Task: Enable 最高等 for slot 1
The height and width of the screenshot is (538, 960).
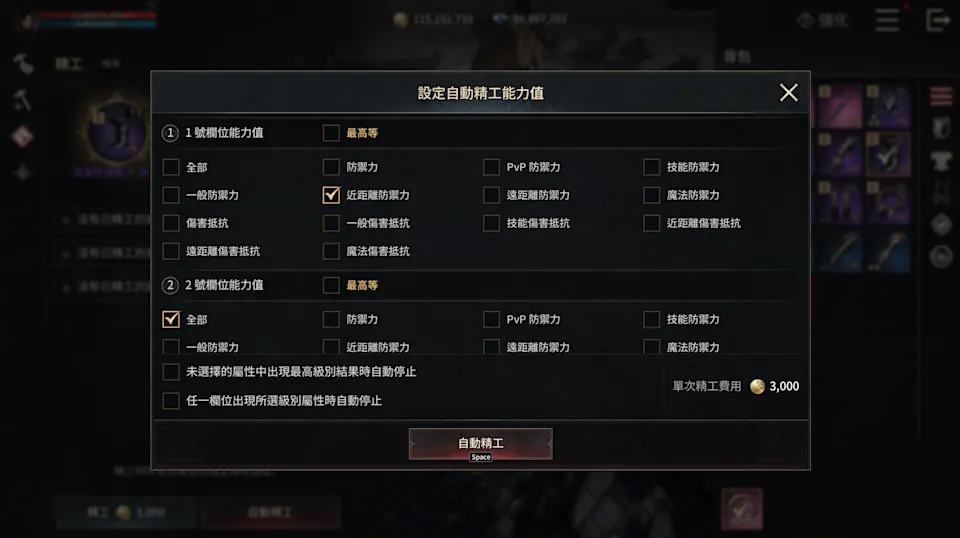Action: [331, 132]
